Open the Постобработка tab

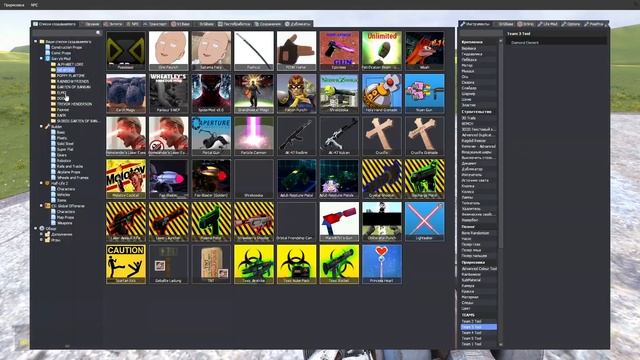point(234,24)
